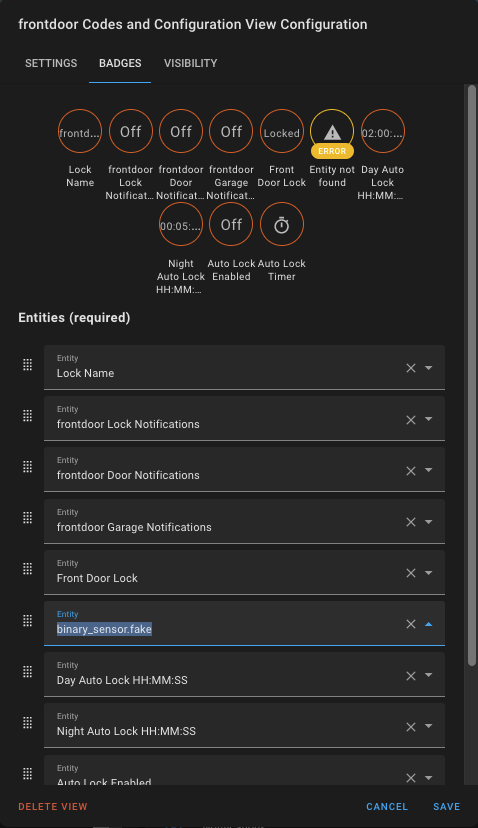Click the frontdoor Door Notifications entity field
Viewport: 478px width, 828px height.
[244, 470]
